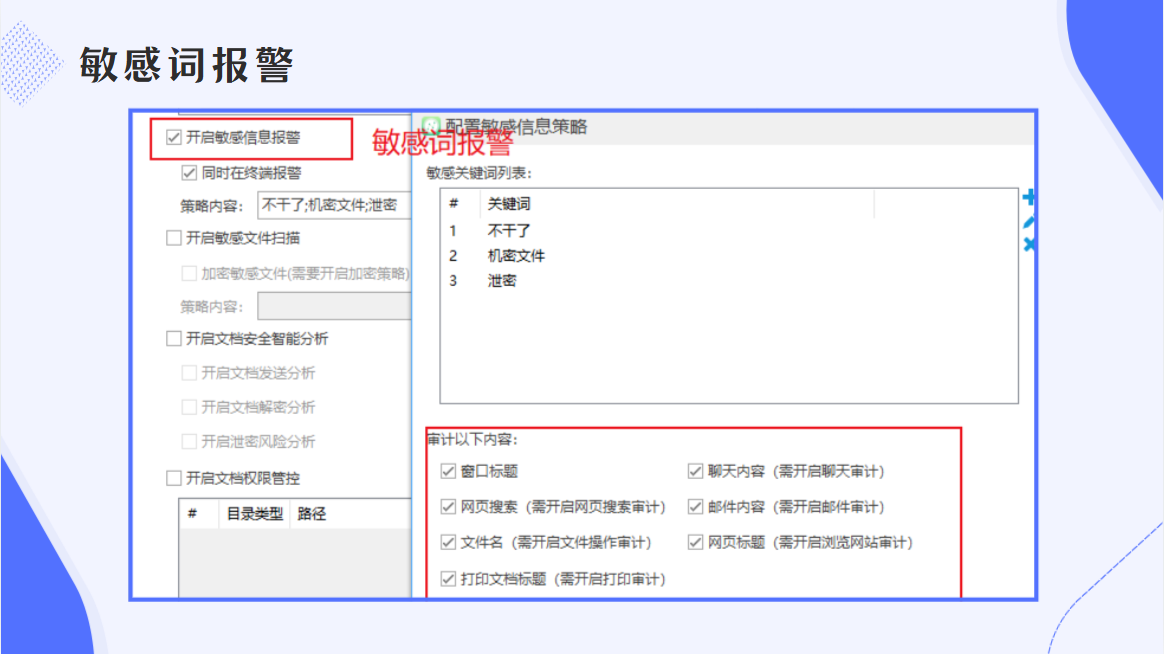This screenshot has height=654, width=1164.
Task: Select keyword row 不干了
Action: pyautogui.click(x=729, y=231)
